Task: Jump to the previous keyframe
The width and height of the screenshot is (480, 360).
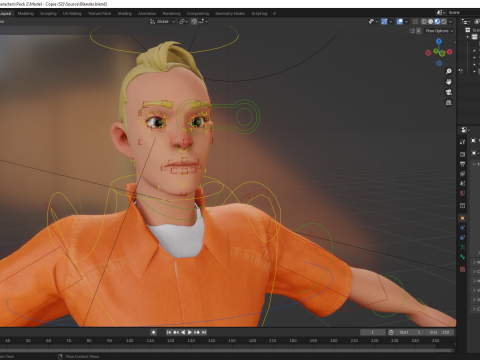Action: [176, 332]
